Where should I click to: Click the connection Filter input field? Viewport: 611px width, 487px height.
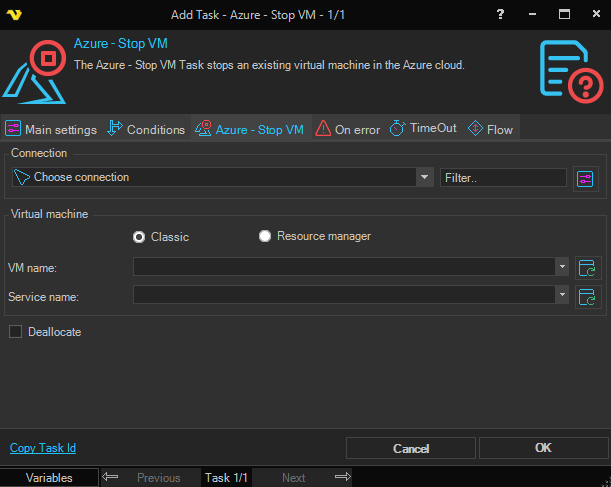pyautogui.click(x=503, y=178)
